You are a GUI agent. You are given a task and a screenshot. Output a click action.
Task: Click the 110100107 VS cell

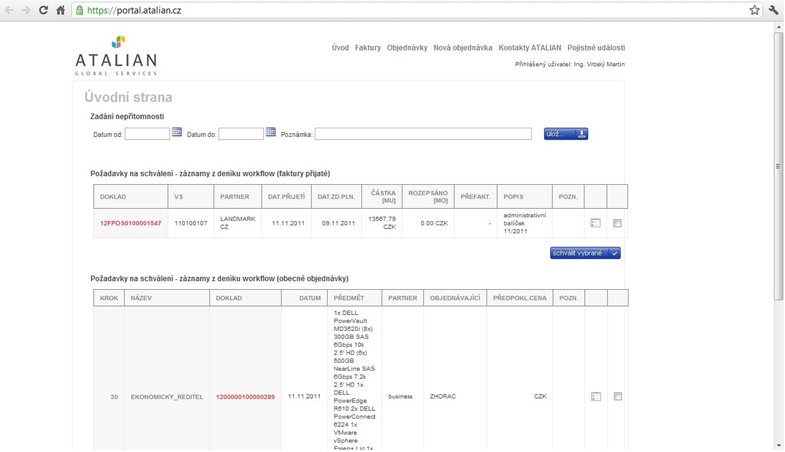pyautogui.click(x=191, y=223)
